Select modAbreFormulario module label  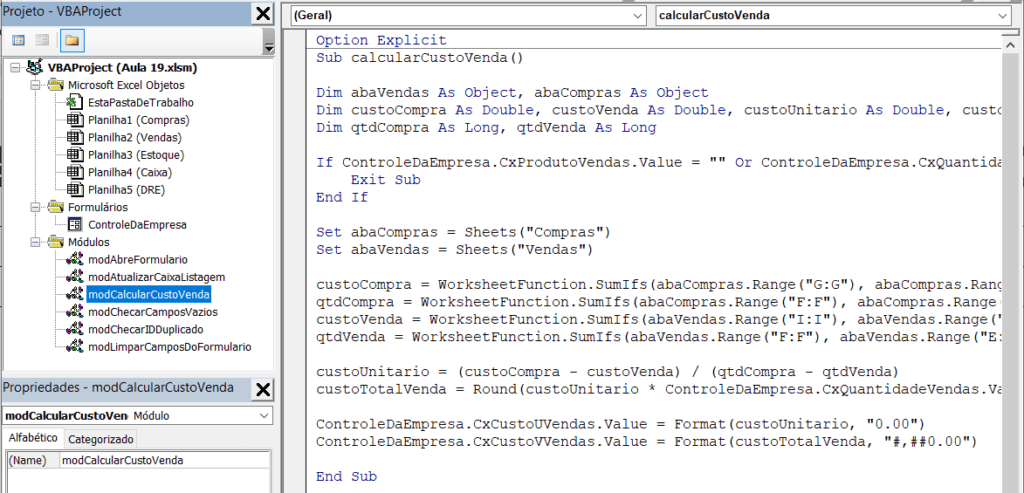(137, 259)
